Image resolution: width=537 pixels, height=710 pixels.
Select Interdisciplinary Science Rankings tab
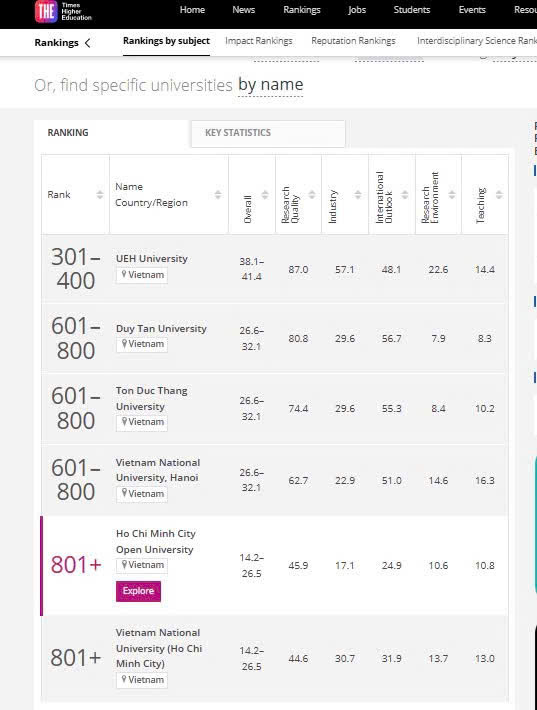coord(477,41)
